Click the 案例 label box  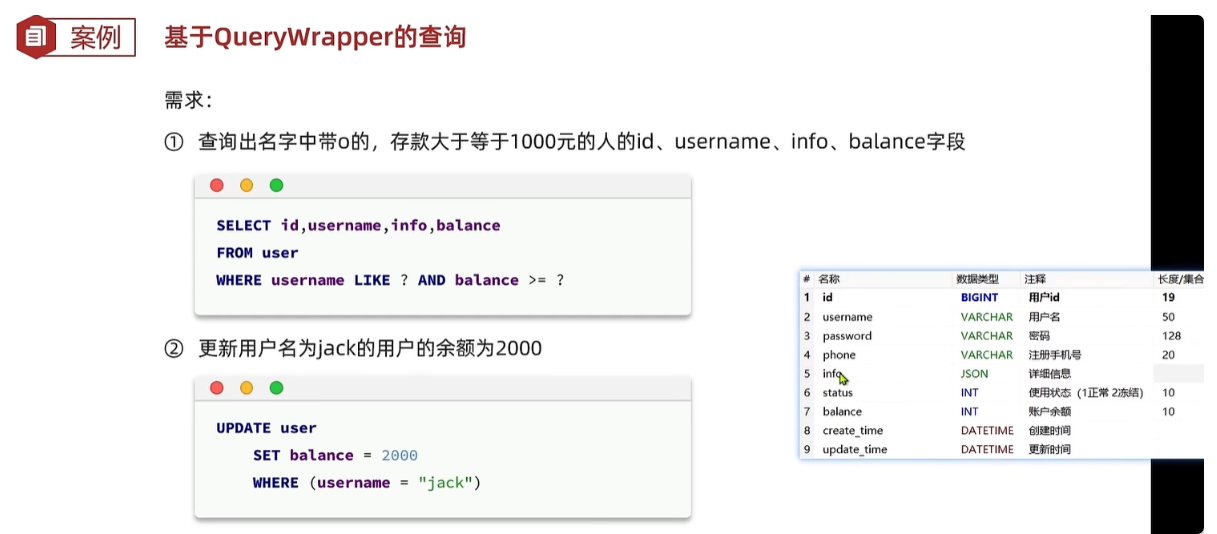[95, 37]
